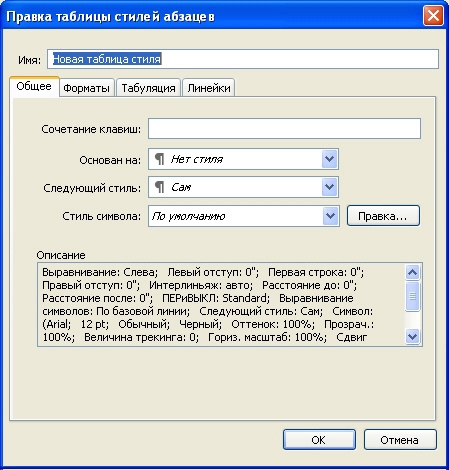Click the text ПЕРиВЫКЛ: Standard; in description
Image resolution: width=449 pixels, height=470 pixels.
[216, 298]
